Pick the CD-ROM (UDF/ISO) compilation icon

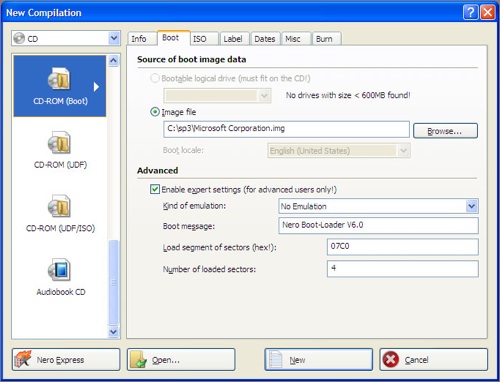(60, 213)
